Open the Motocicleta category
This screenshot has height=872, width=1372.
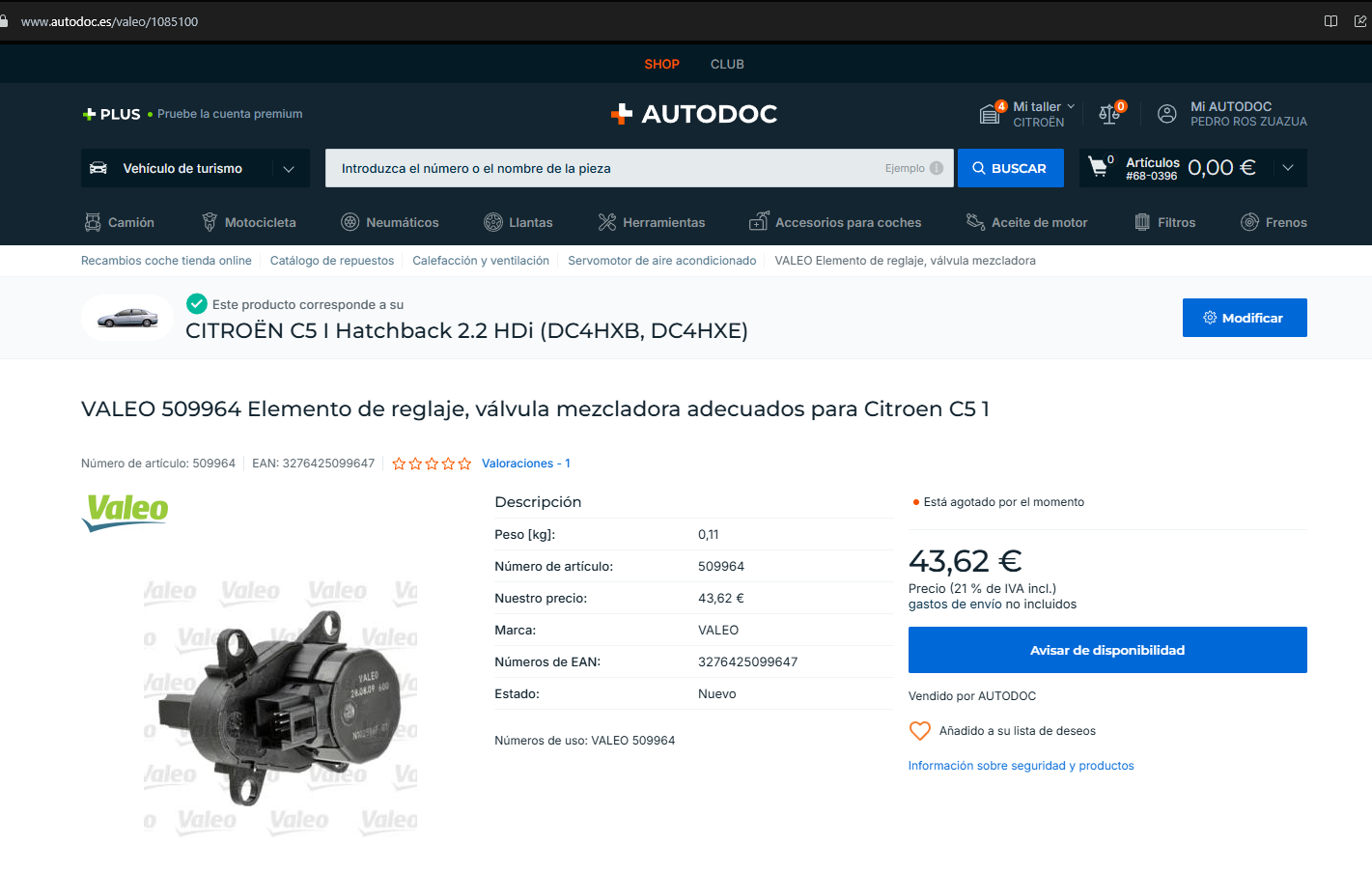pos(249,222)
